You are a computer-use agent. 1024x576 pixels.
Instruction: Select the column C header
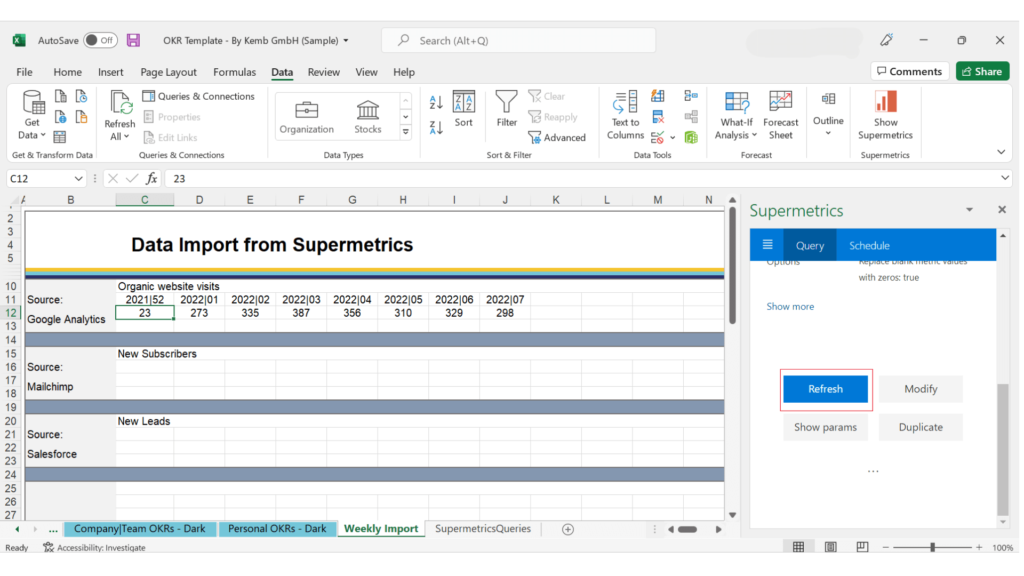[144, 200]
